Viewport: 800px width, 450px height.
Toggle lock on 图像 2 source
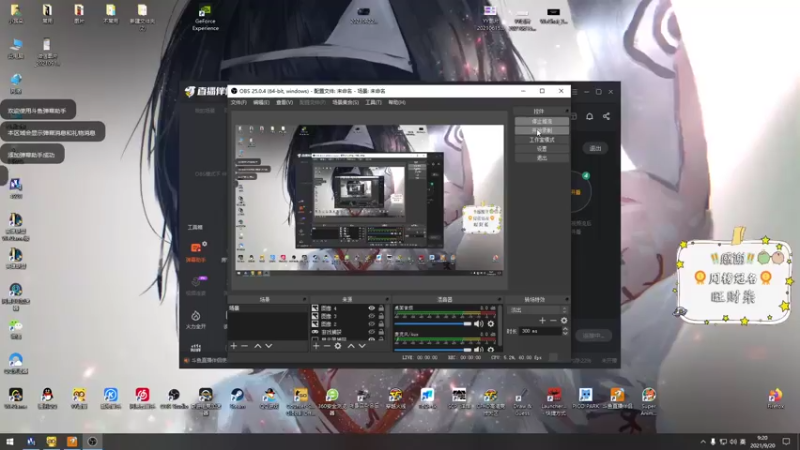click(x=381, y=323)
